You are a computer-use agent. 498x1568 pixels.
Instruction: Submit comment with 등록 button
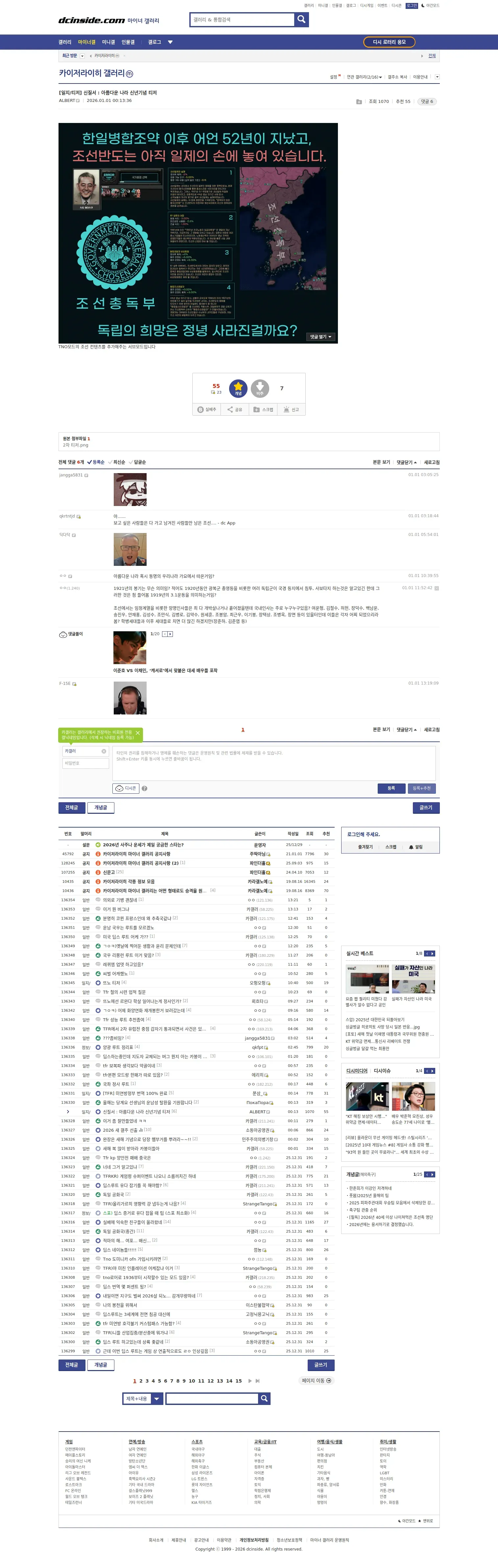click(391, 788)
